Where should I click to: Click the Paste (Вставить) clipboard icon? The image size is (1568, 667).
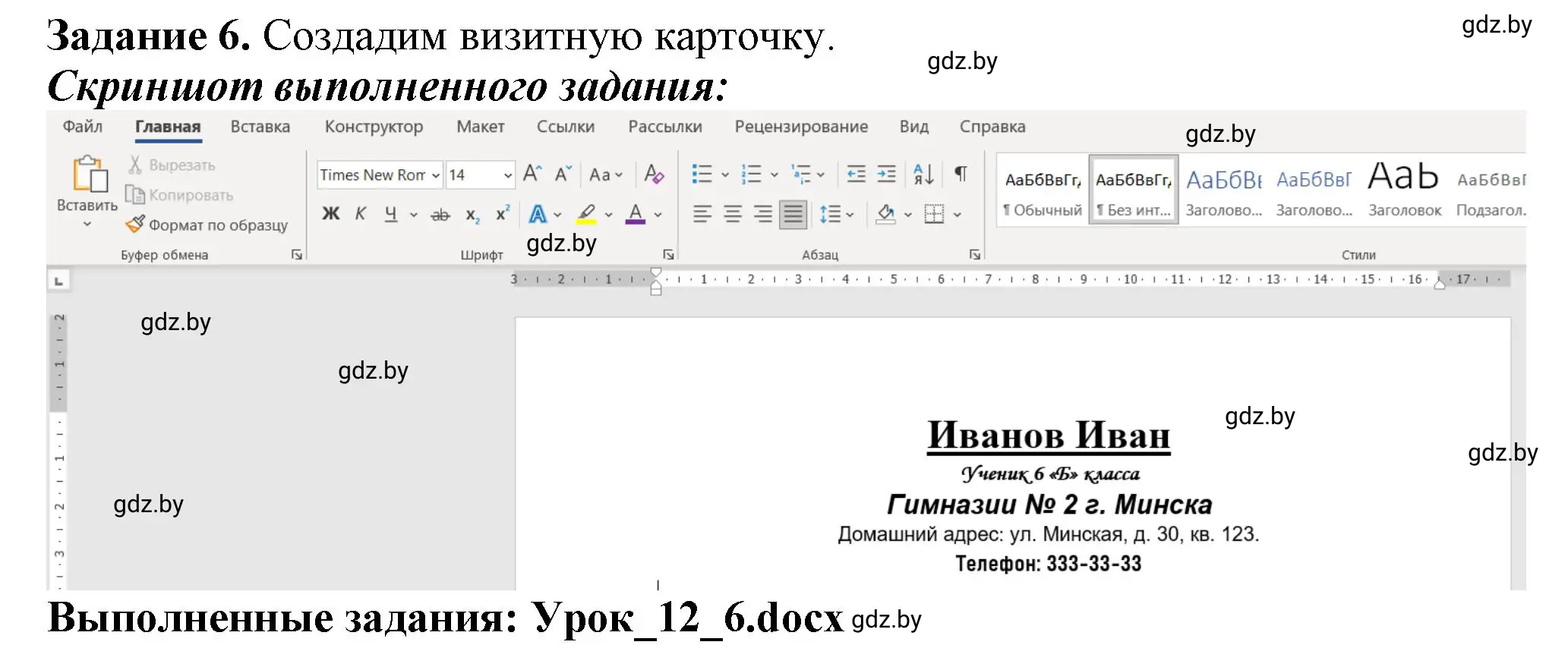90,174
